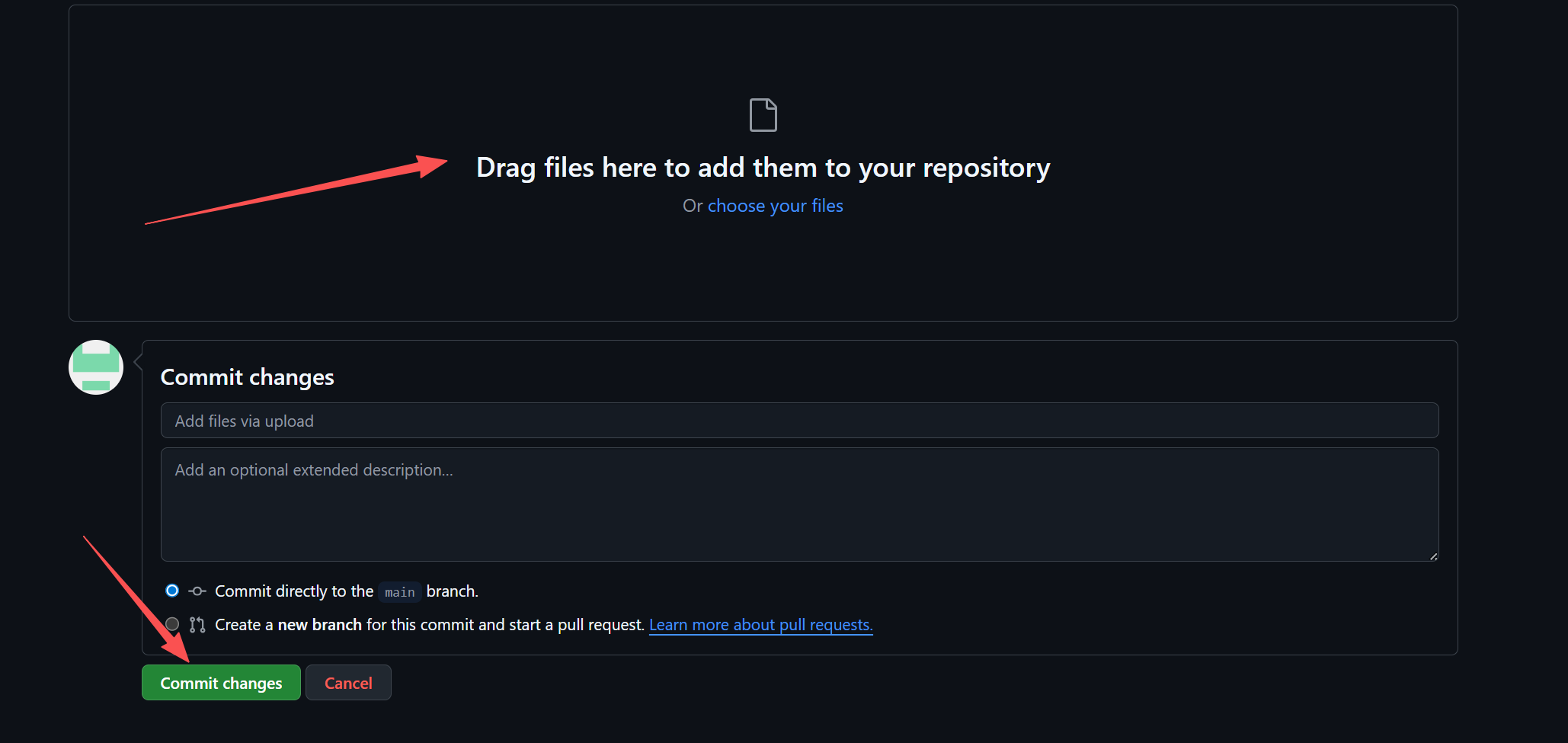This screenshot has width=1568, height=743.
Task: Cancel the file upload
Action: pos(348,683)
